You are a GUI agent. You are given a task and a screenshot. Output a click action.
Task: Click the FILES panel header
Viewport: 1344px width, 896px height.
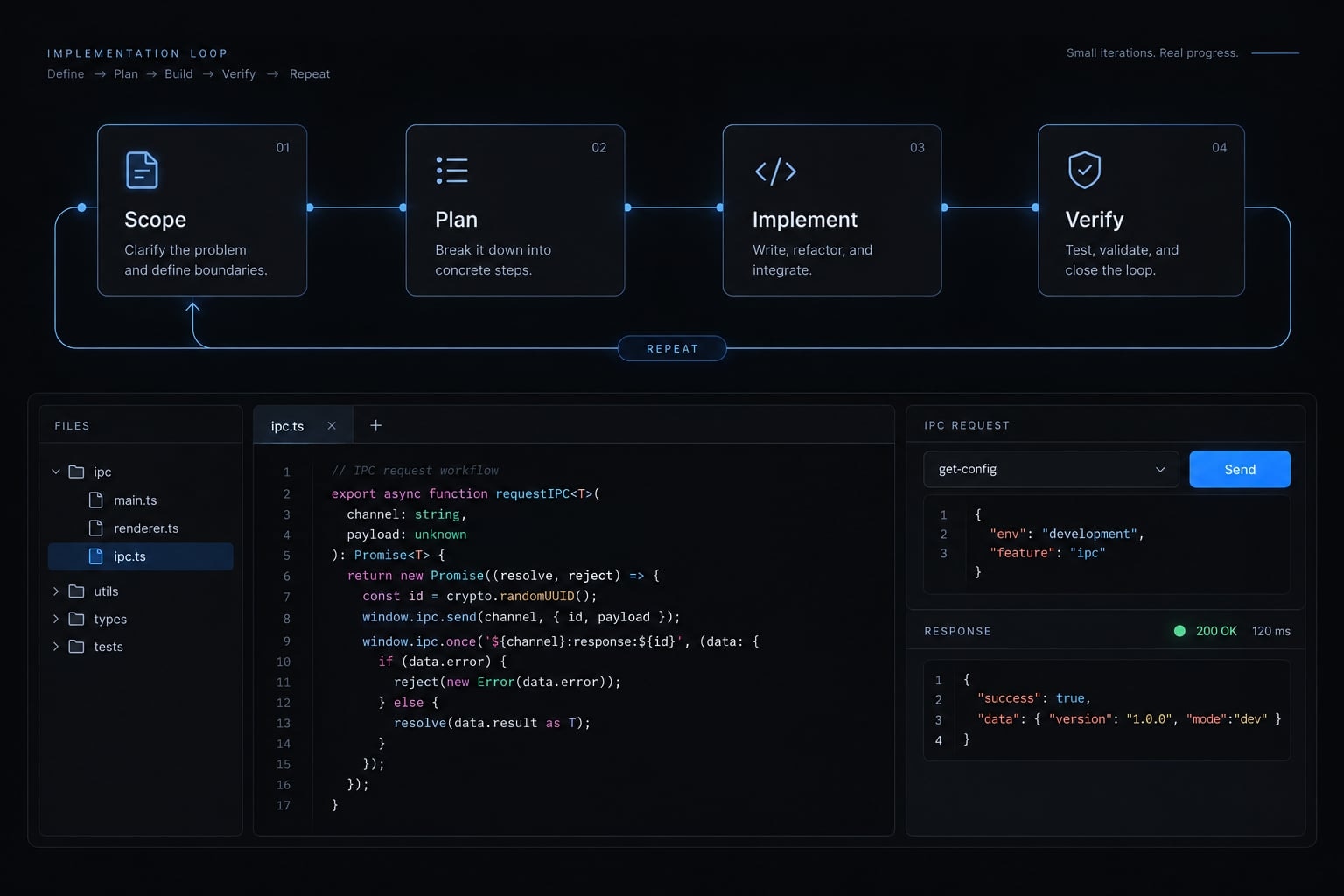(72, 426)
